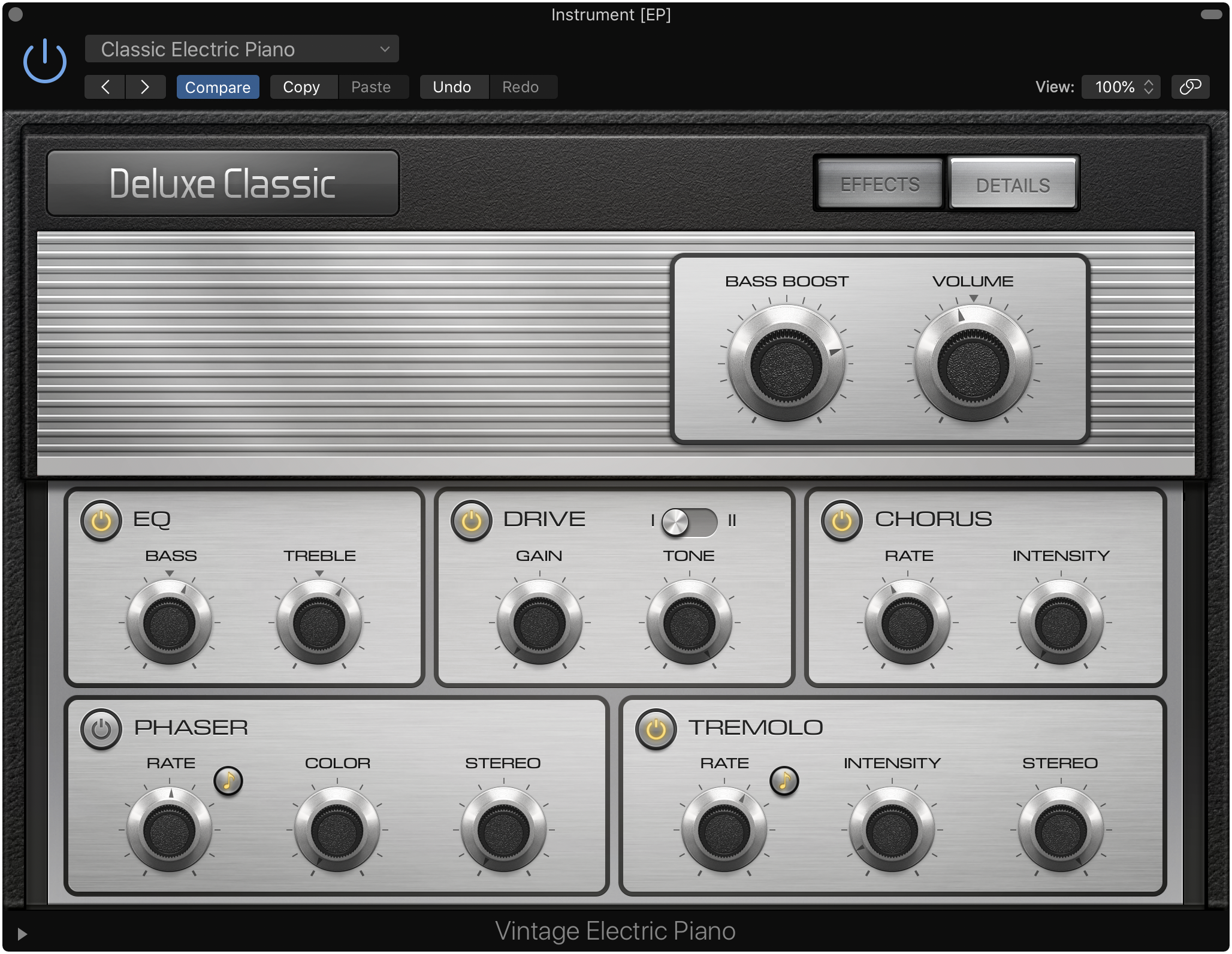The width and height of the screenshot is (1232, 954).
Task: Click the Tremolo Rate knob
Action: tap(724, 831)
